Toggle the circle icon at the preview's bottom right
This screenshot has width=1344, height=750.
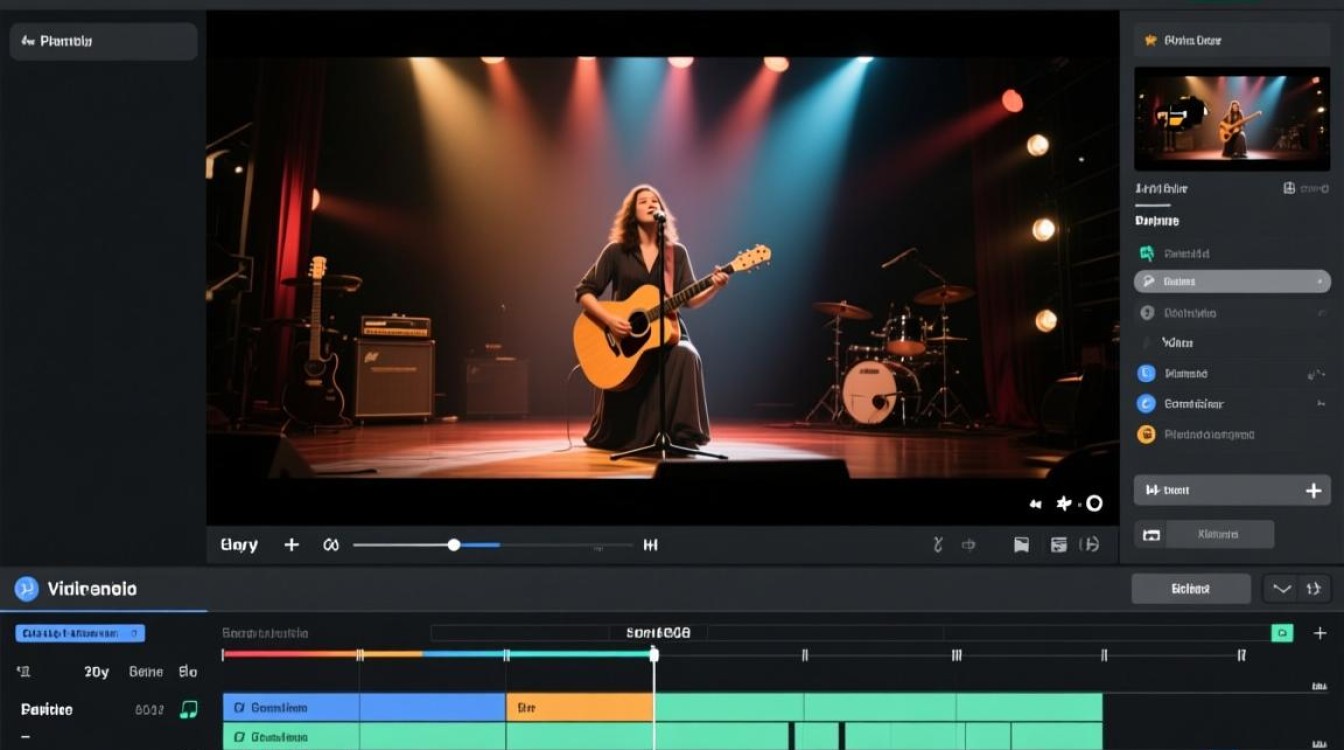coord(1094,503)
